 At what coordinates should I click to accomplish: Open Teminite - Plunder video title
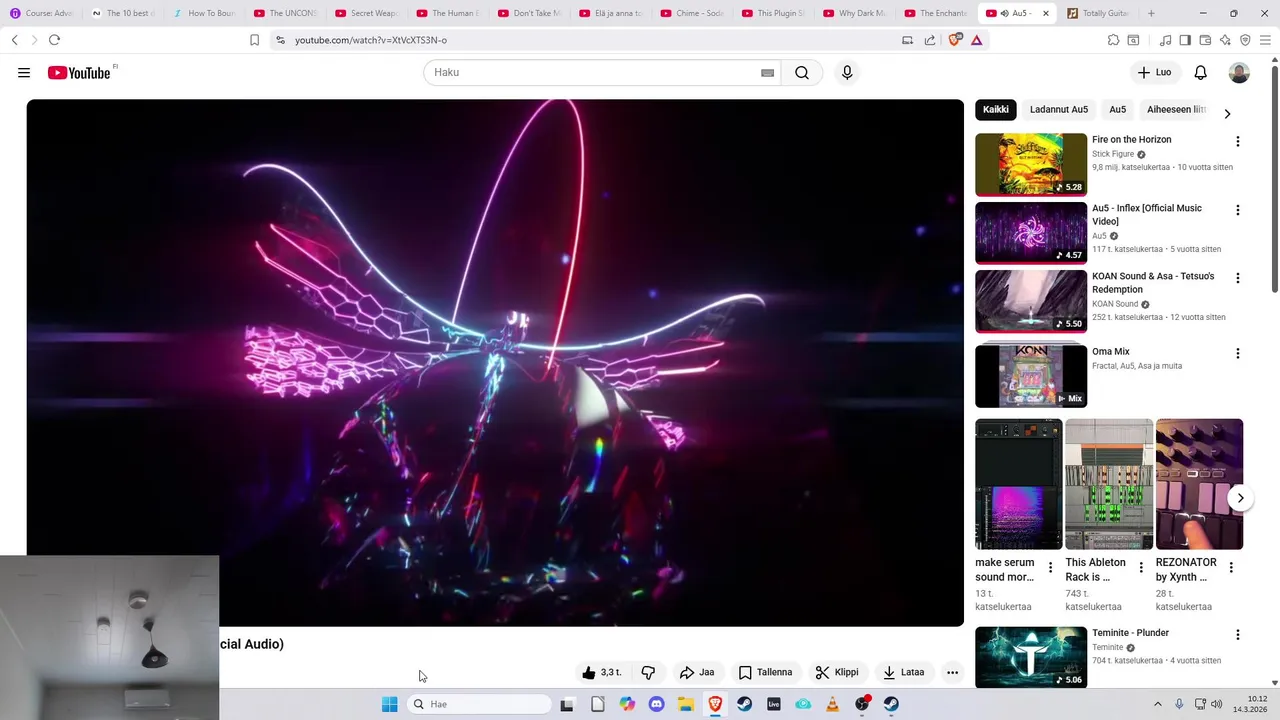tap(1130, 633)
